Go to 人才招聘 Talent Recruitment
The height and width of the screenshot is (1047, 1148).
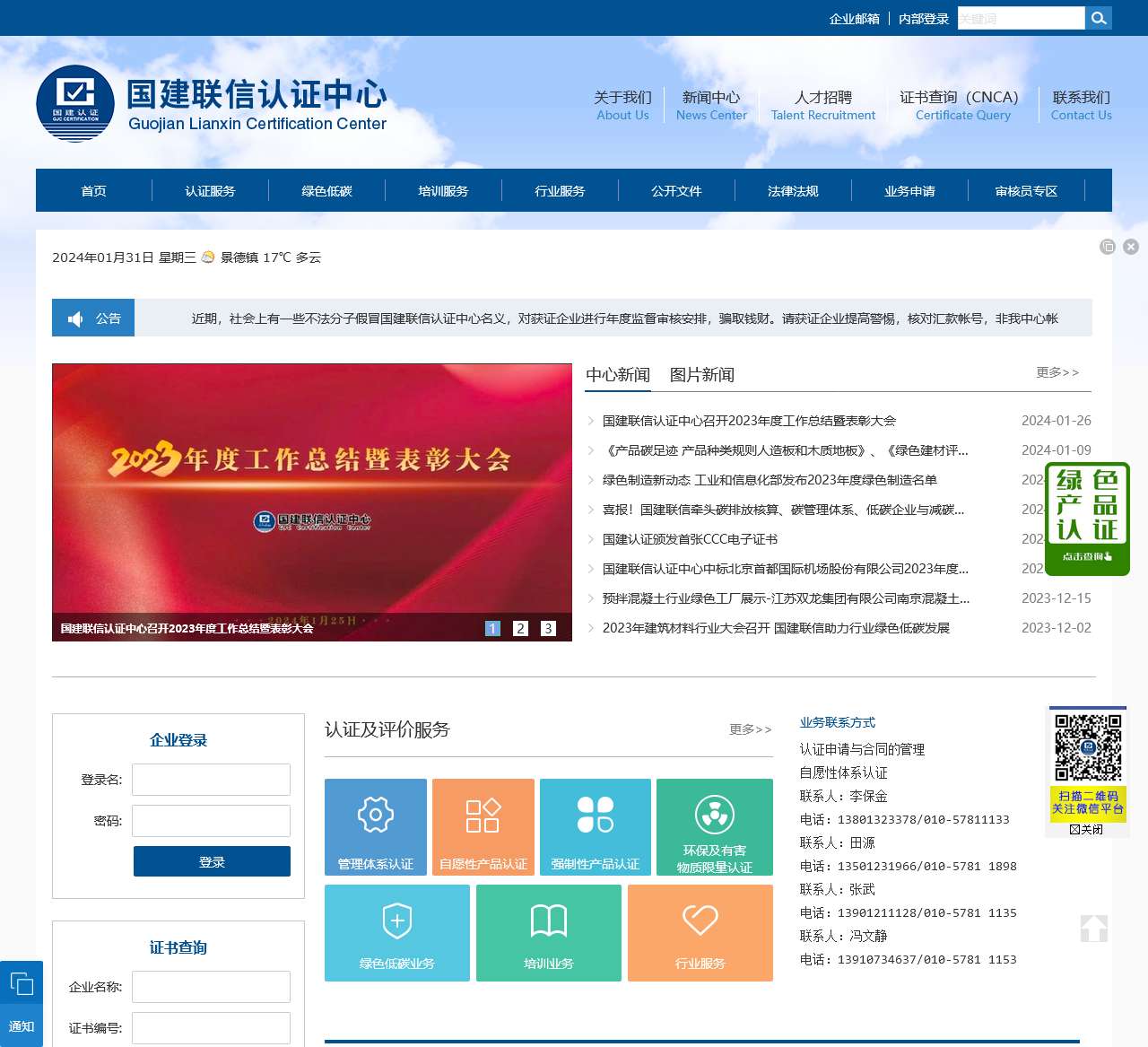[823, 105]
